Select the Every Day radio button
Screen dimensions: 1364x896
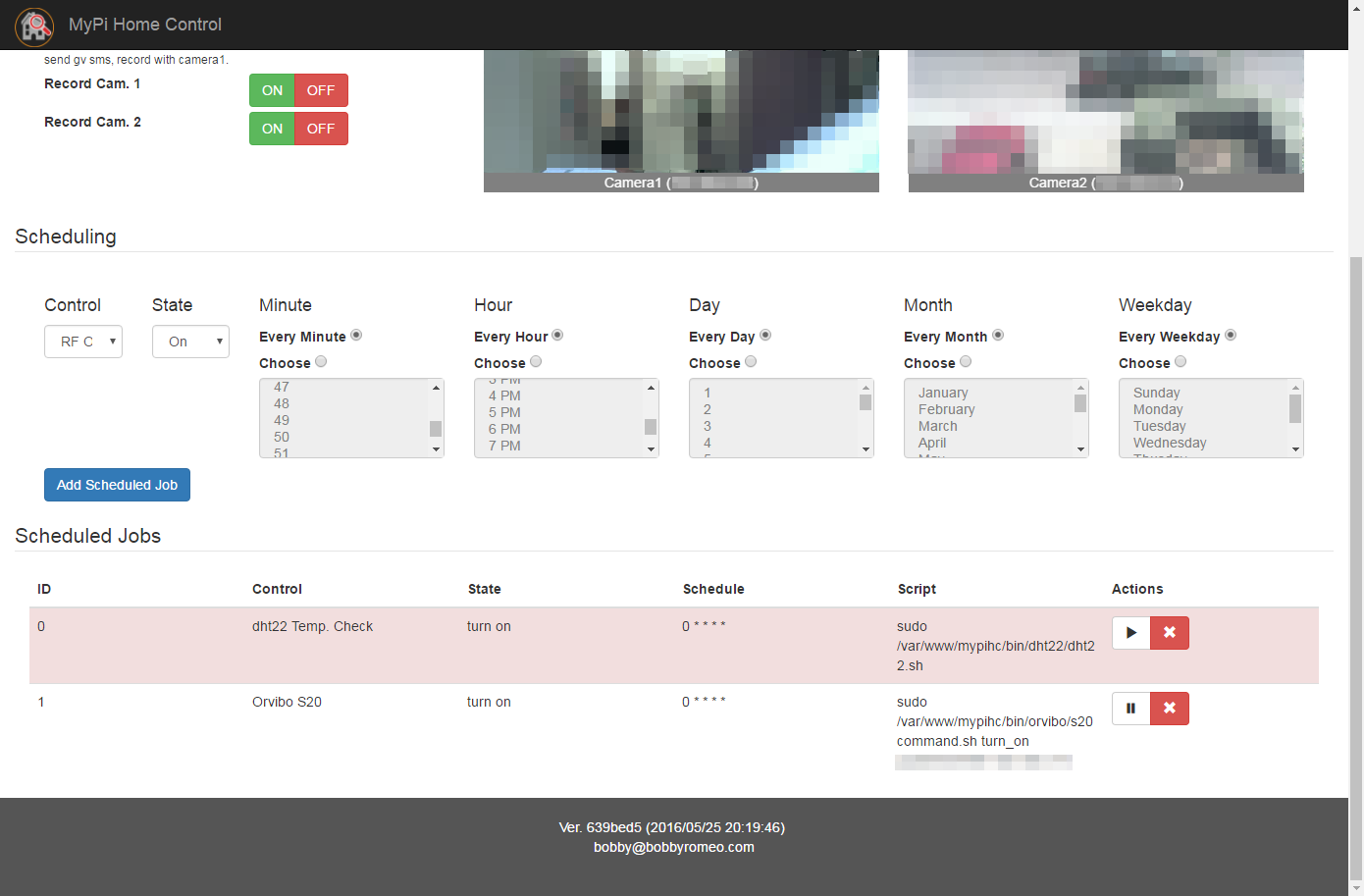765,335
